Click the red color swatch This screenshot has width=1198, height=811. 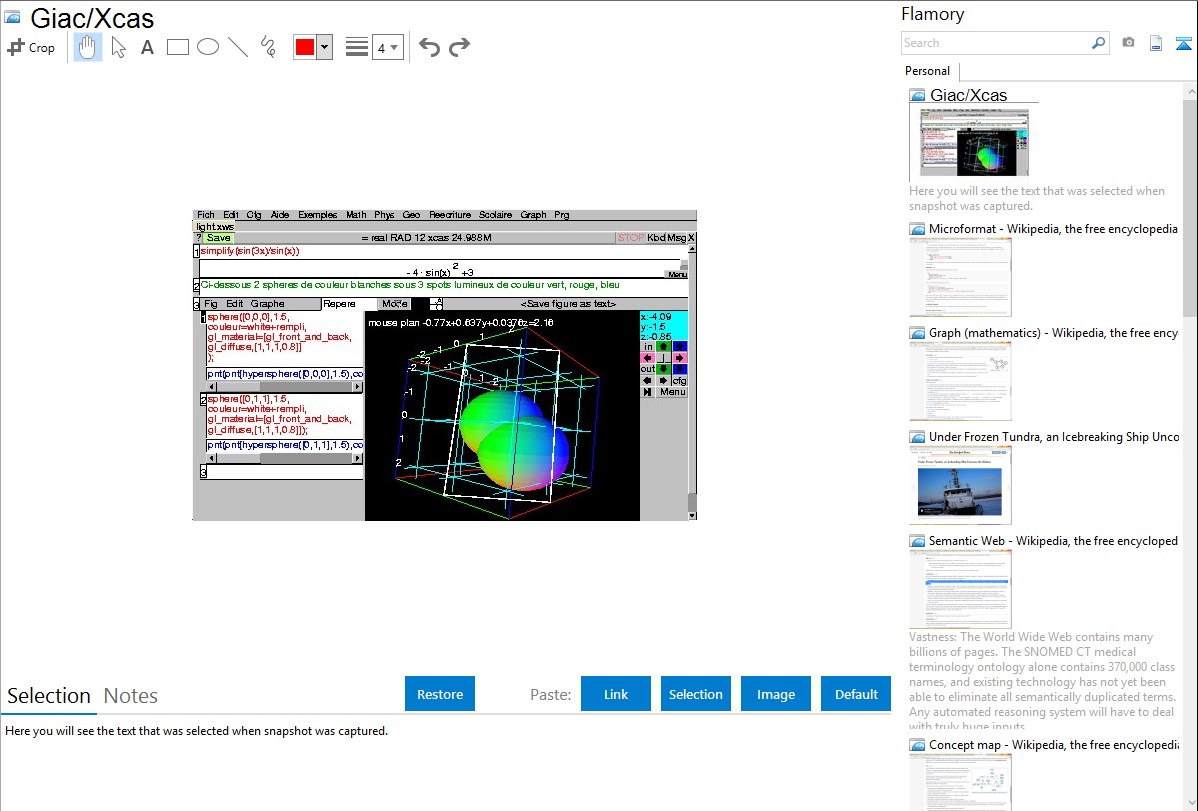coord(305,47)
